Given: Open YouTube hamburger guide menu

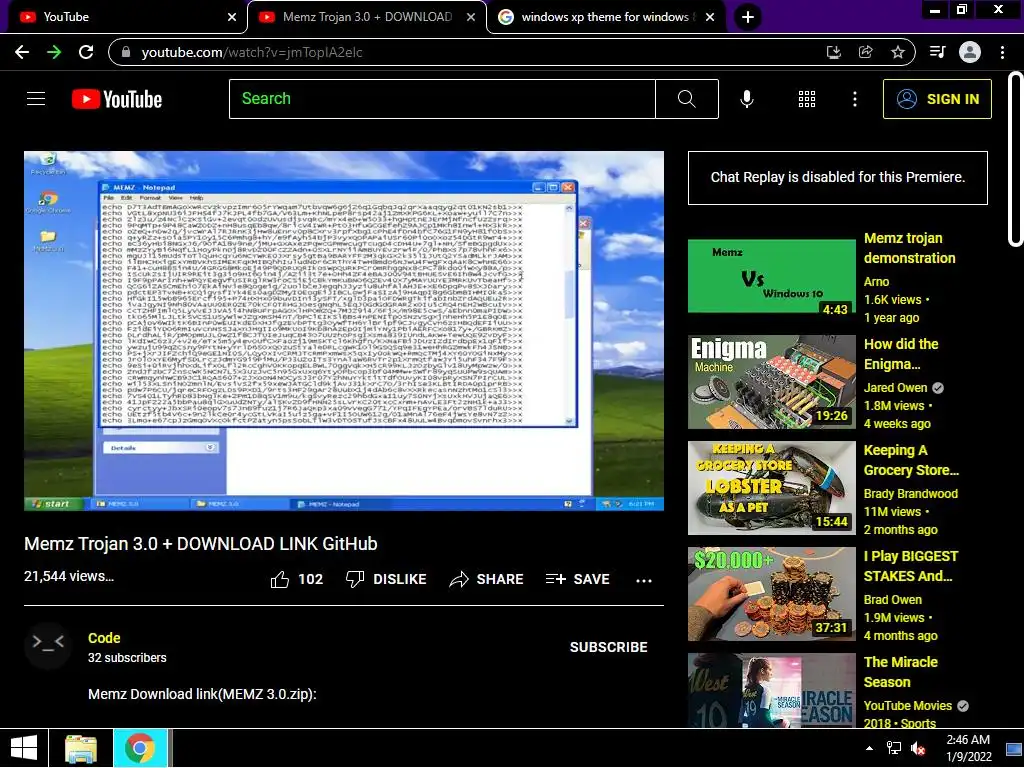Looking at the screenshot, I should pos(36,99).
